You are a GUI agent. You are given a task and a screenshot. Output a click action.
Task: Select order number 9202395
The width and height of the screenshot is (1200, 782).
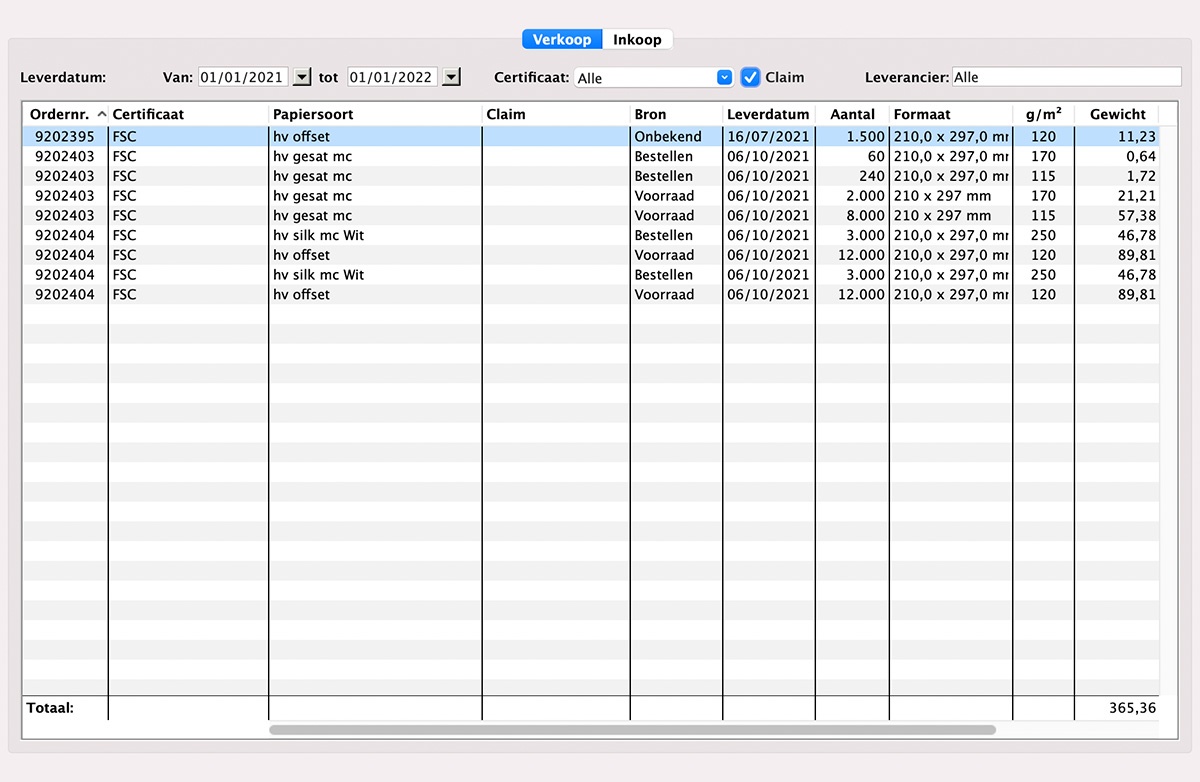coord(64,137)
